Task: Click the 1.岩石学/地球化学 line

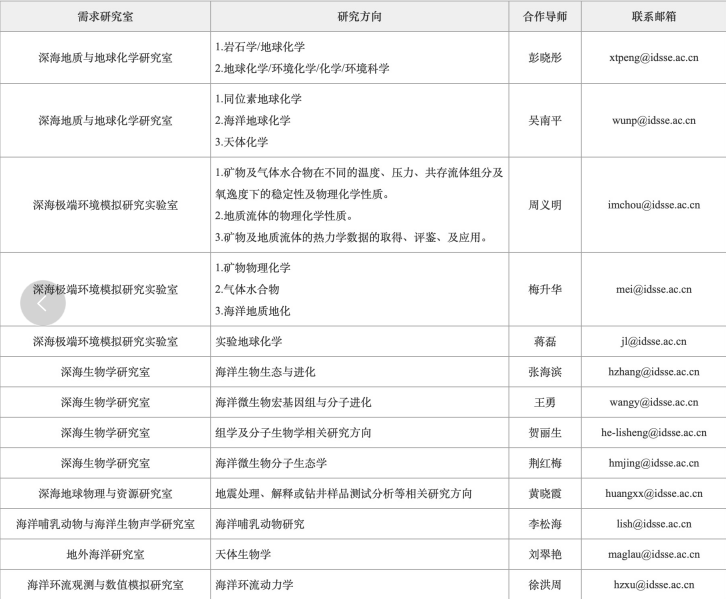Action: [x=260, y=47]
